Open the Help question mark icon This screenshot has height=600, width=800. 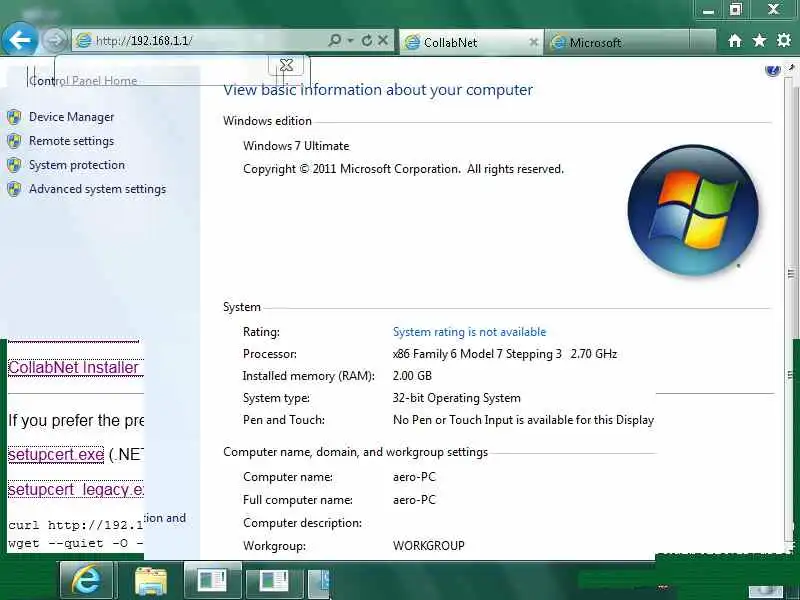[x=773, y=70]
